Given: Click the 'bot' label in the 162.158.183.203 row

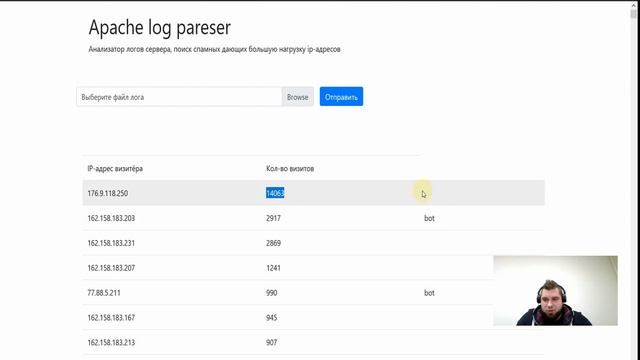Looking at the screenshot, I should [x=429, y=218].
